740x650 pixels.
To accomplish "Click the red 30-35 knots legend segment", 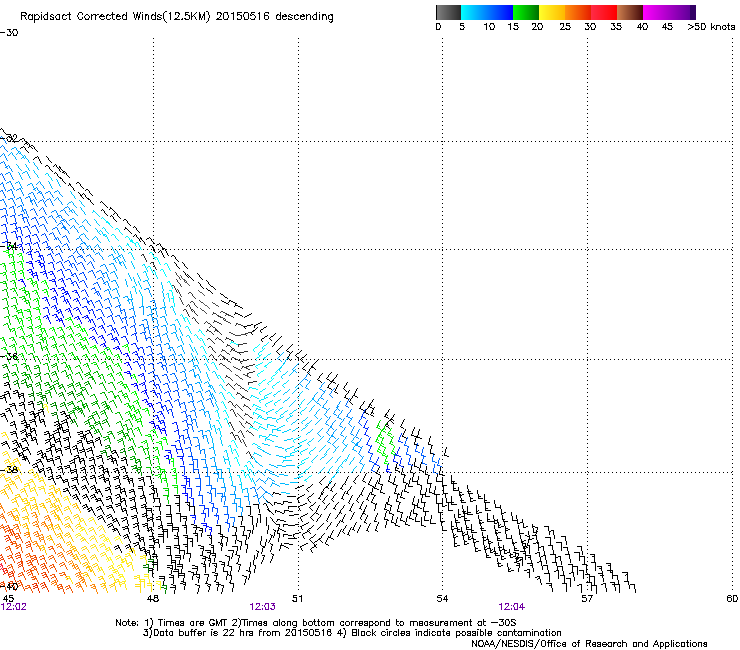I will [604, 12].
